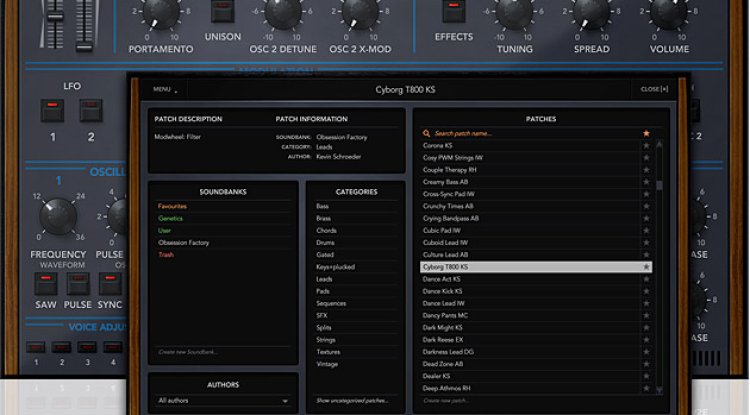This screenshot has width=750, height=415.
Task: Star the Culture Lead AB patch
Action: 646,255
